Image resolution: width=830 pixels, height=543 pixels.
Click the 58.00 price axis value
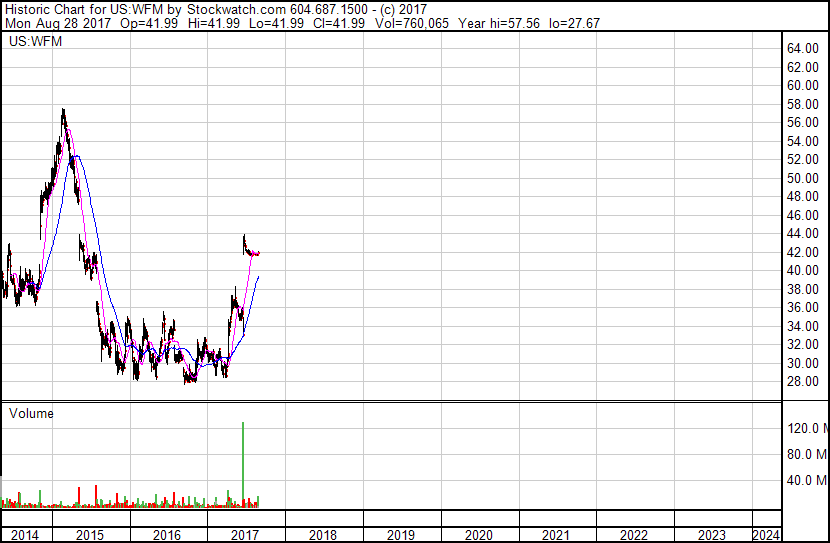coord(803,104)
